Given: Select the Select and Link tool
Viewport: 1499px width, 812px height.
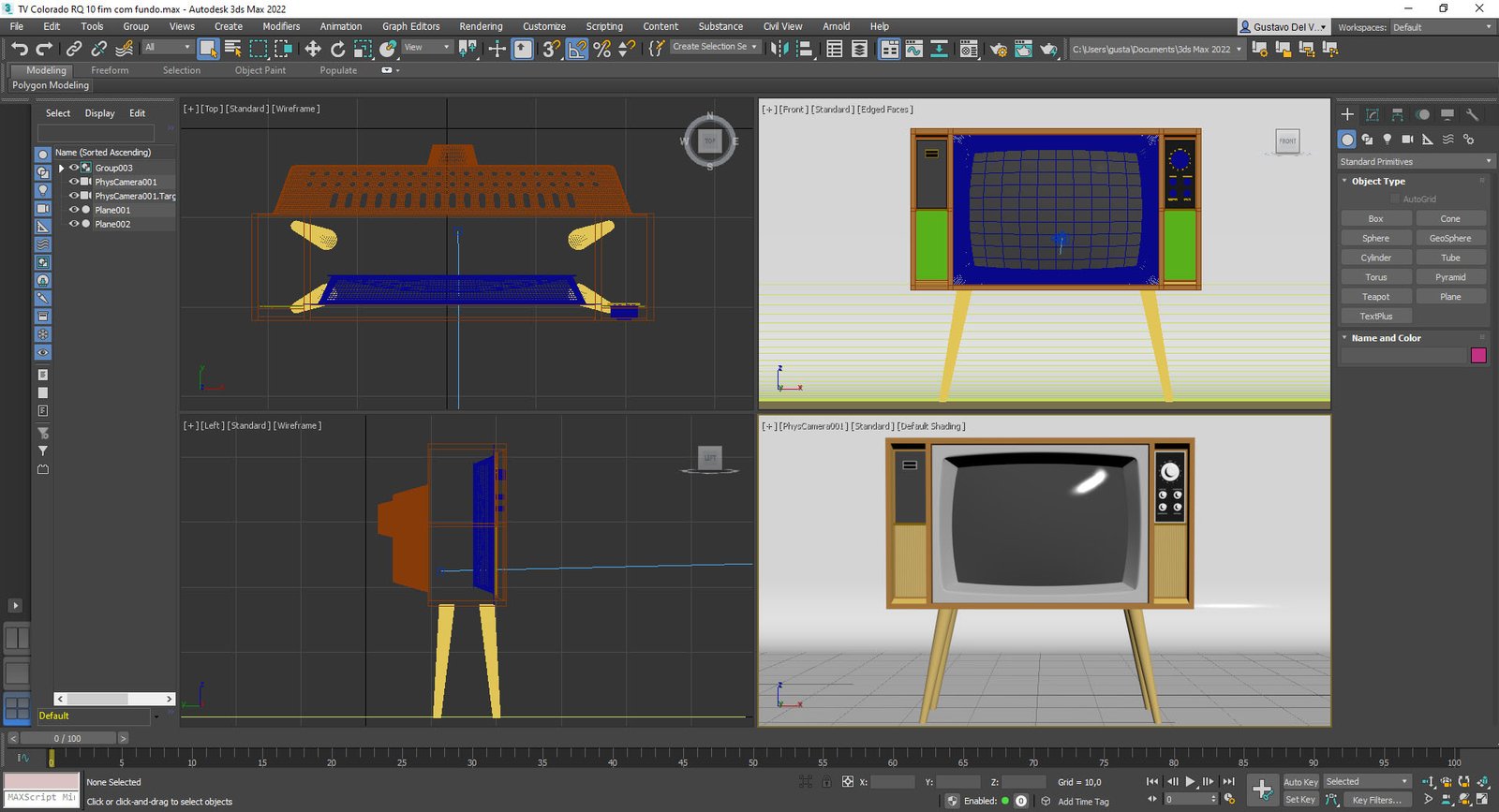Looking at the screenshot, I should click(74, 49).
